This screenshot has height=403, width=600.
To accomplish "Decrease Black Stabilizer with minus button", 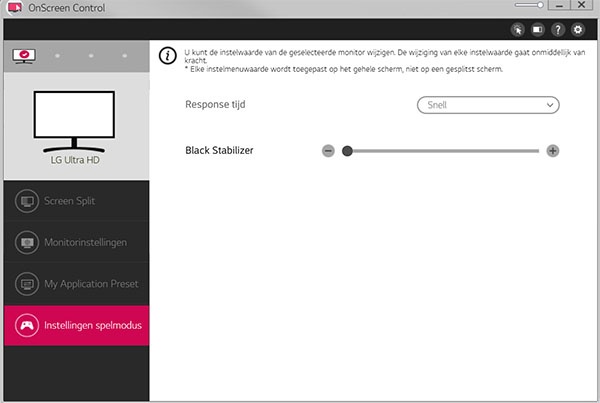I will (328, 151).
